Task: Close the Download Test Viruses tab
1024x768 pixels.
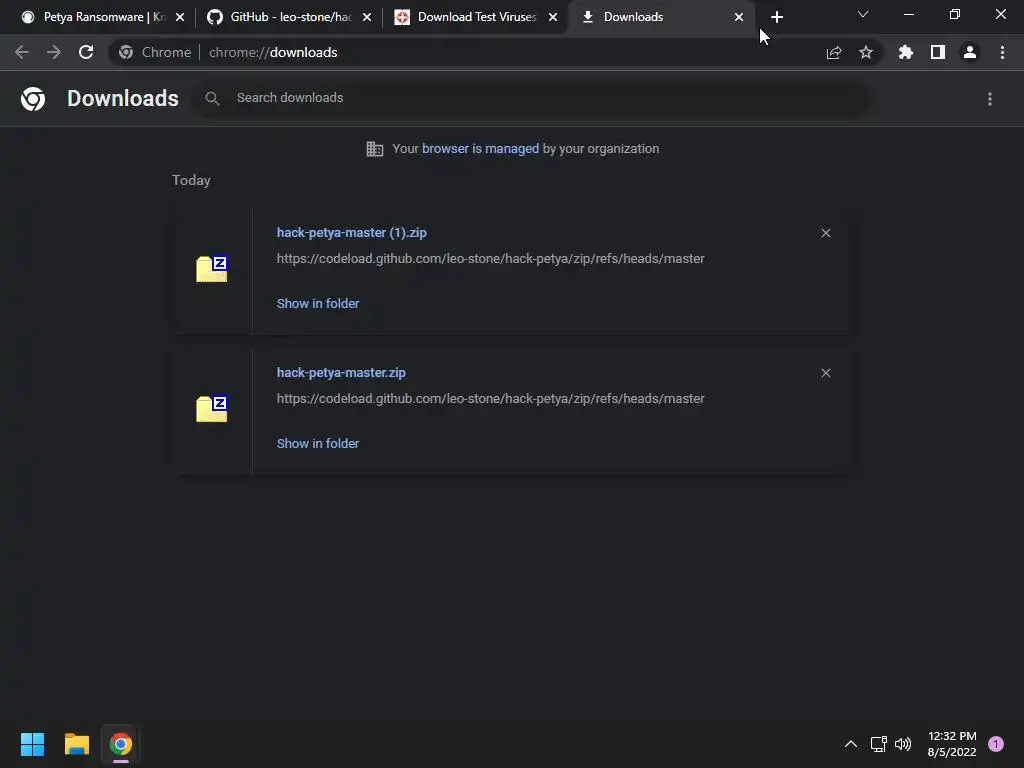Action: 553,17
